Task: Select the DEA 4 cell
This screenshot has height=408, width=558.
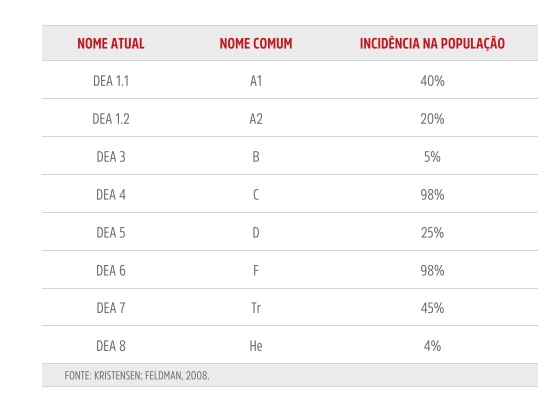Action: pos(111,195)
